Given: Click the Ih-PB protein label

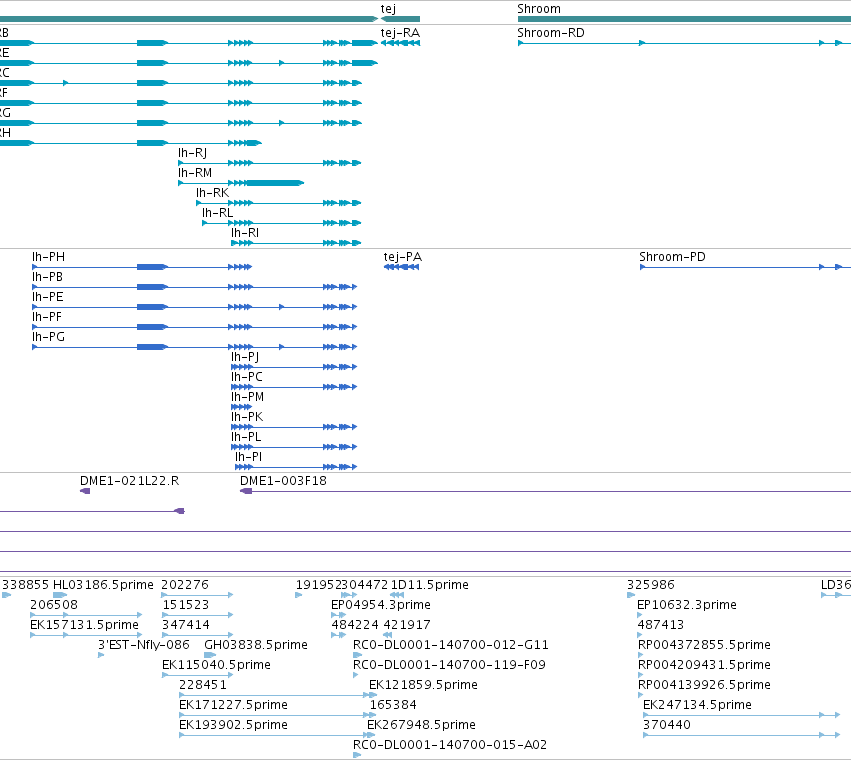Looking at the screenshot, I should [x=47, y=277].
